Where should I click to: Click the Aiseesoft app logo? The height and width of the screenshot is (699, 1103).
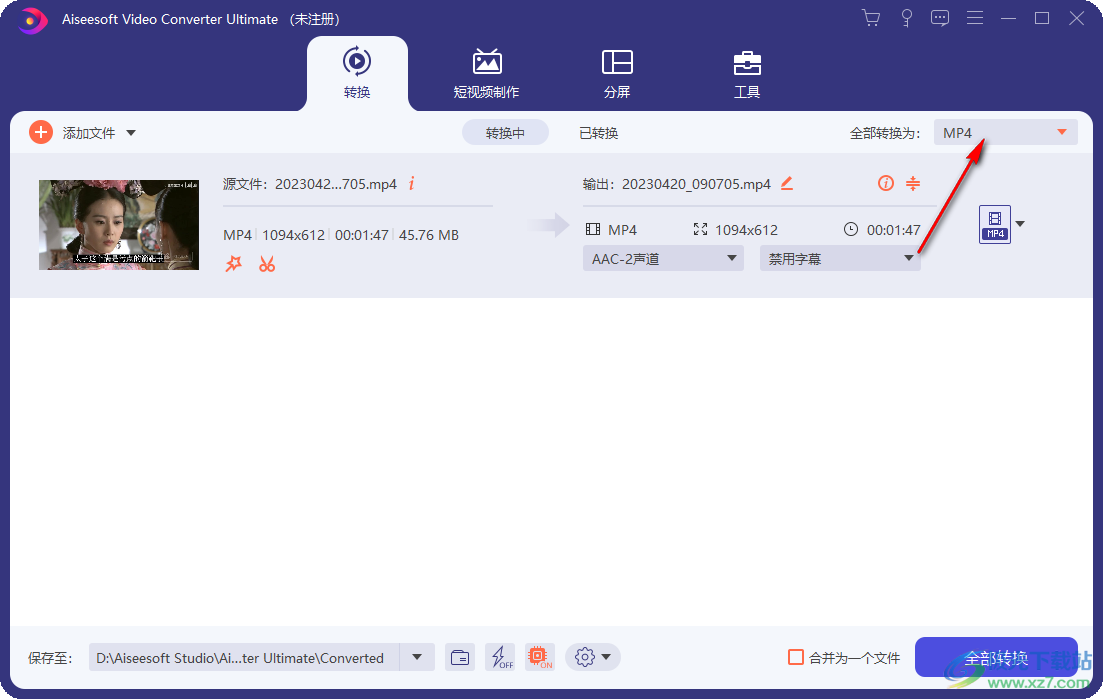point(32,20)
